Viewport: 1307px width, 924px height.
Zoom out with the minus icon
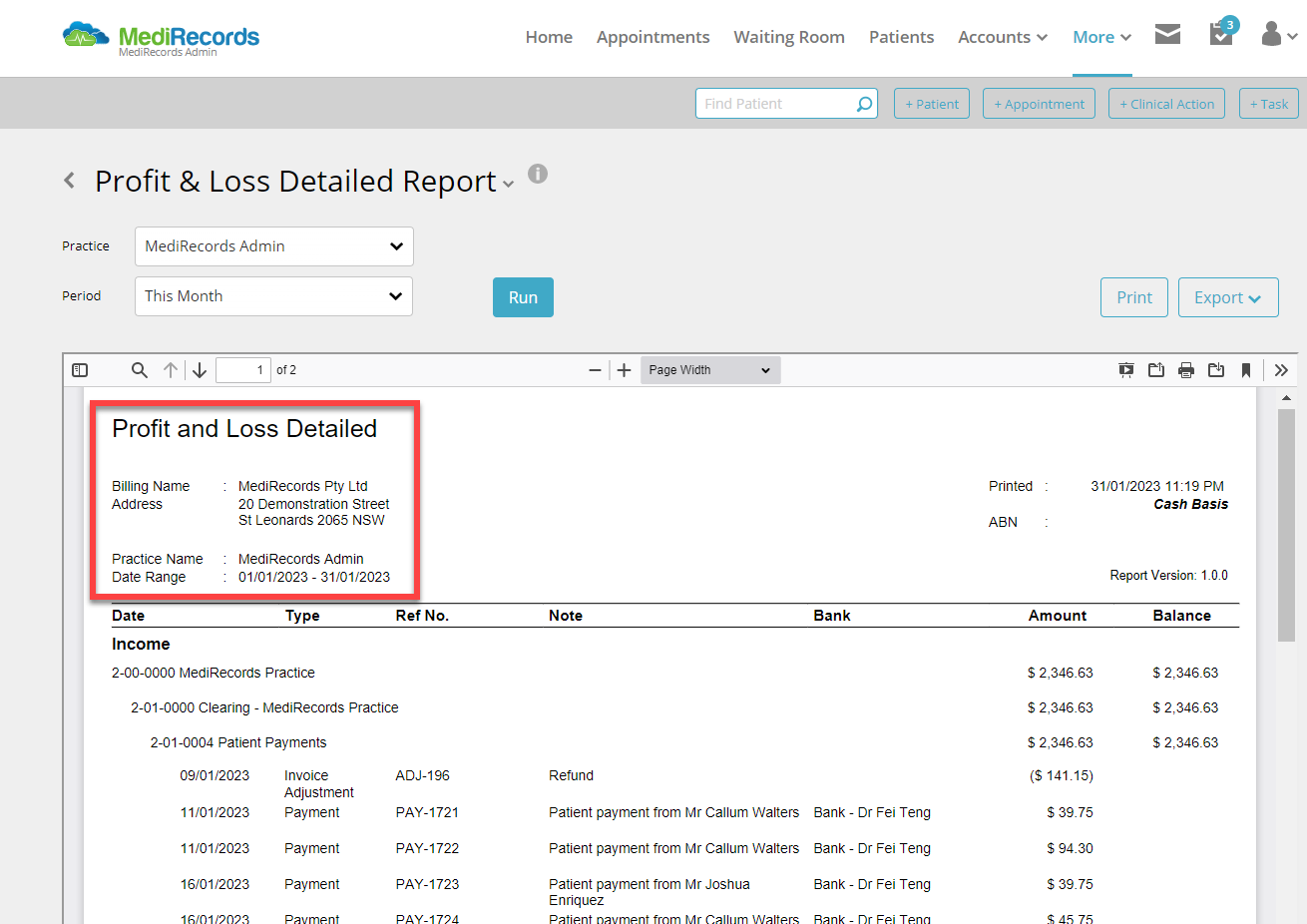(x=596, y=370)
